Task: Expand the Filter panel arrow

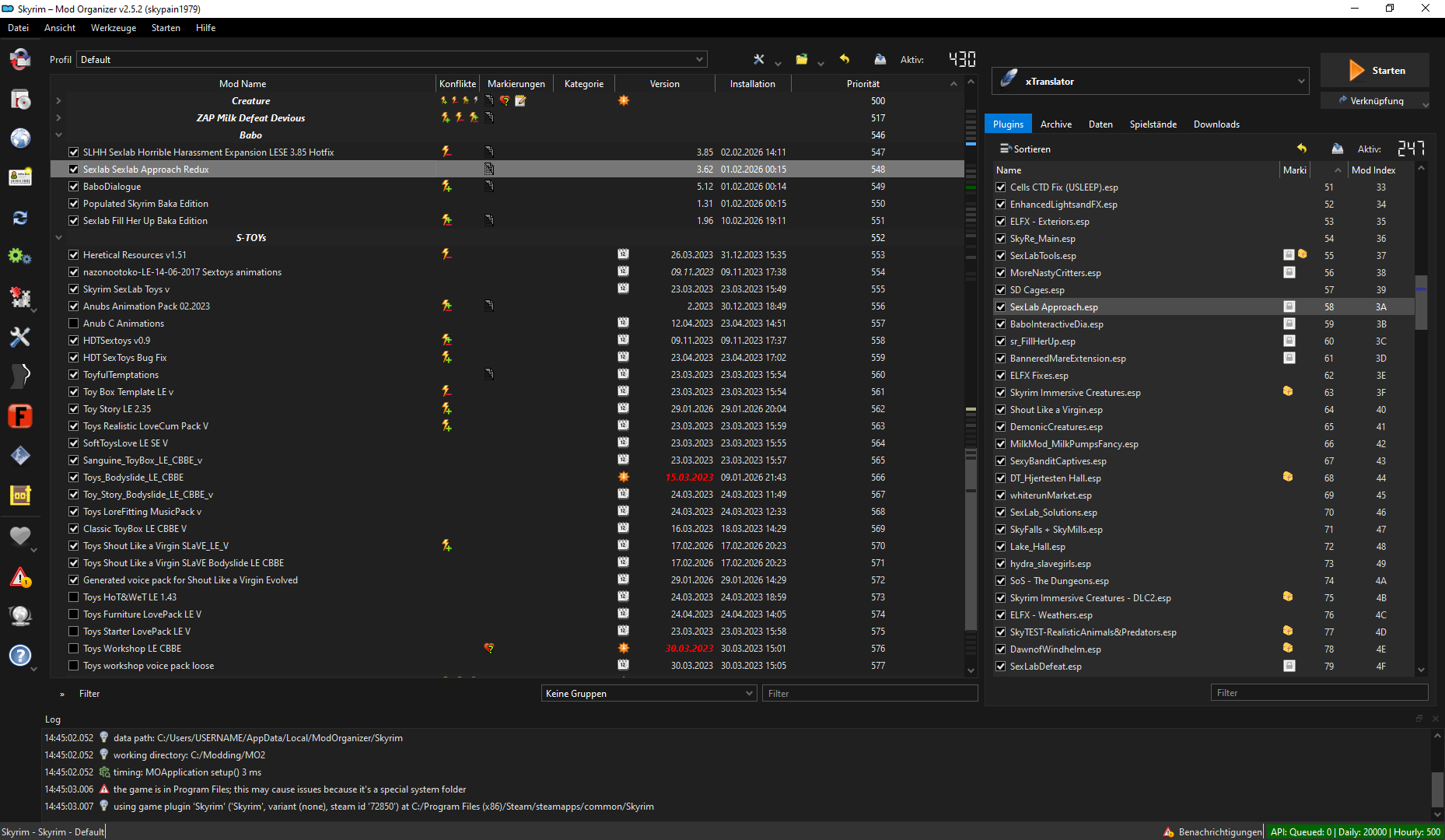Action: click(62, 694)
